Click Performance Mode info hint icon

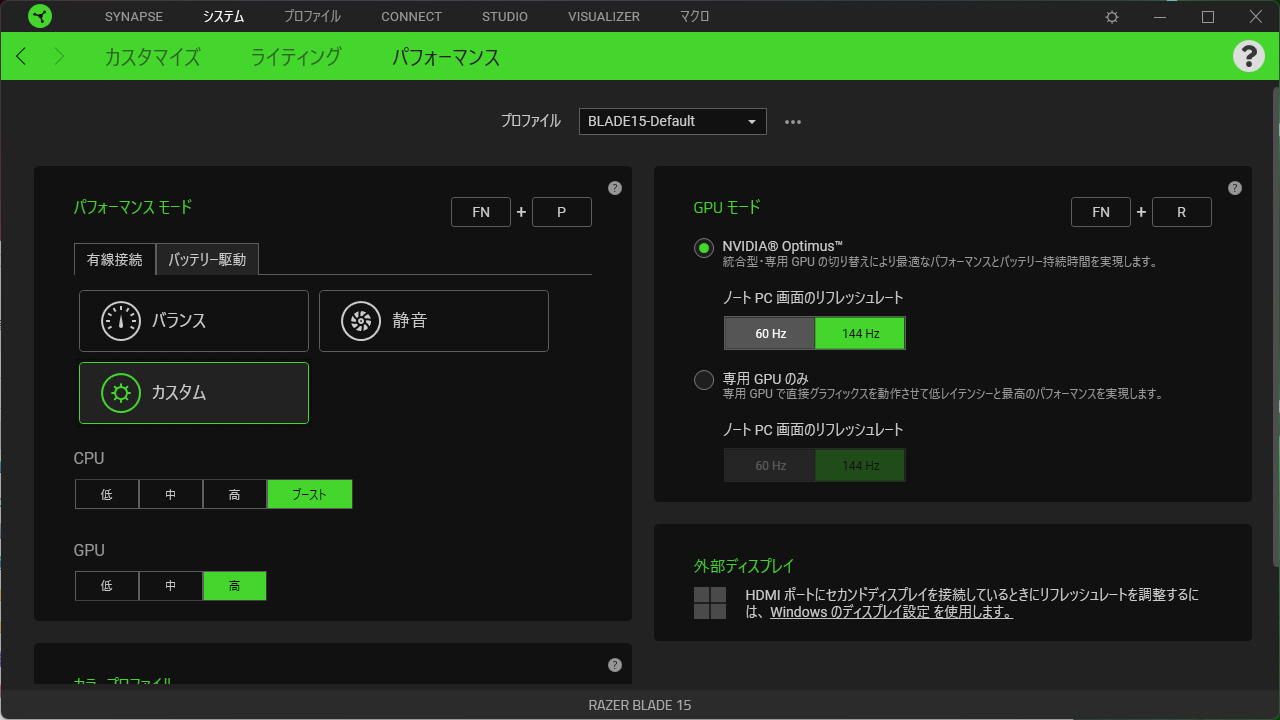point(615,188)
